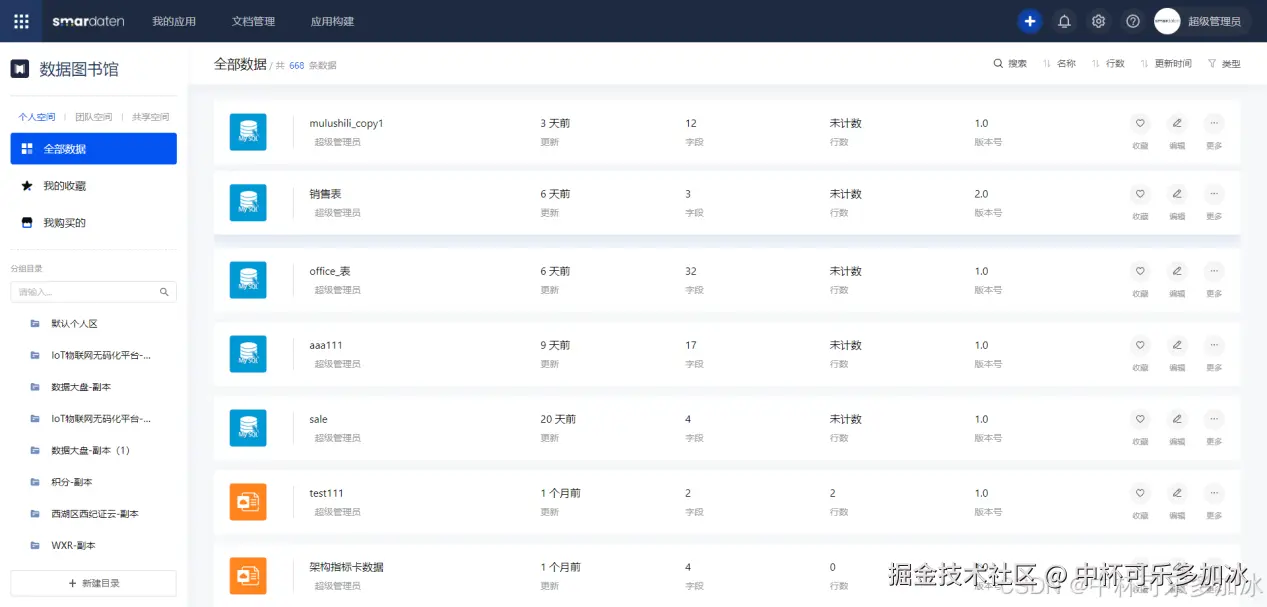Open settings gear in top bar
1267x607 pixels.
tap(1098, 21)
